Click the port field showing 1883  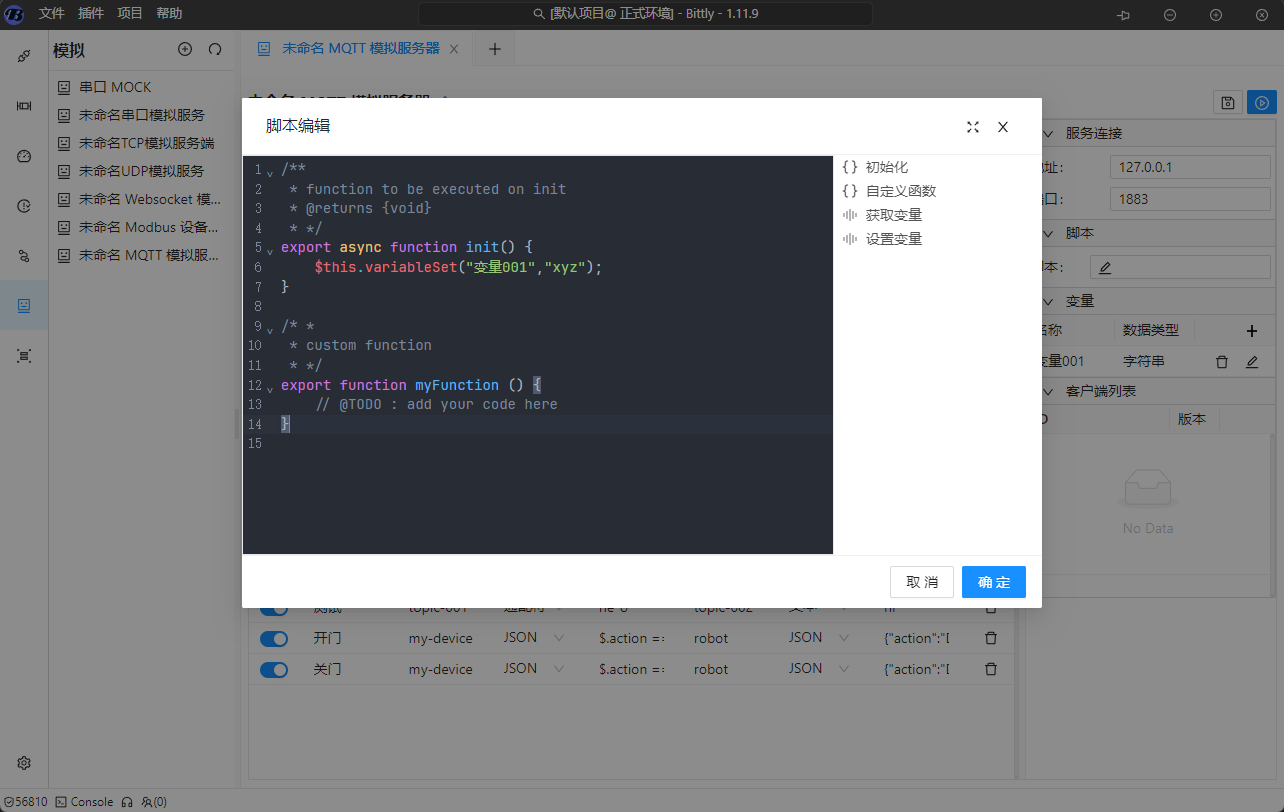pyautogui.click(x=1188, y=199)
